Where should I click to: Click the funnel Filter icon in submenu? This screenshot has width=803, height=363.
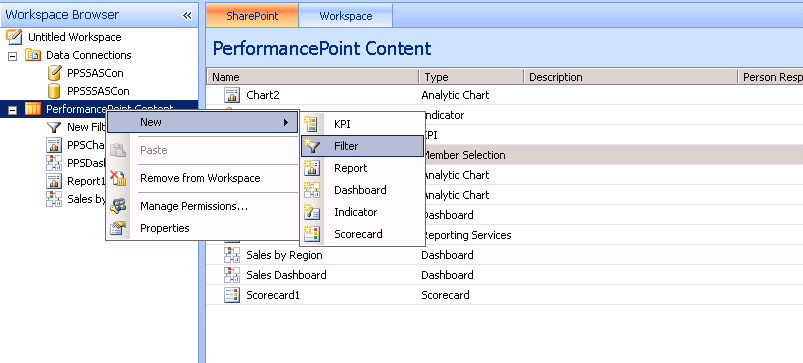311,146
